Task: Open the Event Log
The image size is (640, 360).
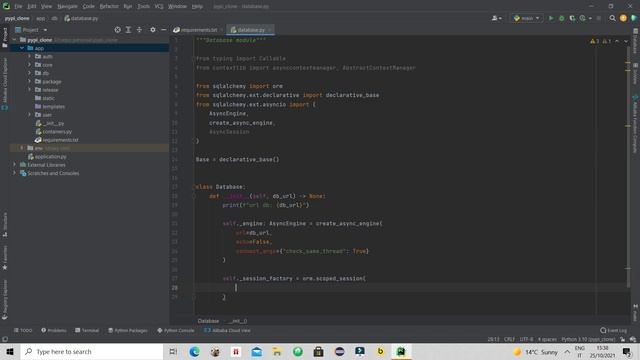Action: 613,330
